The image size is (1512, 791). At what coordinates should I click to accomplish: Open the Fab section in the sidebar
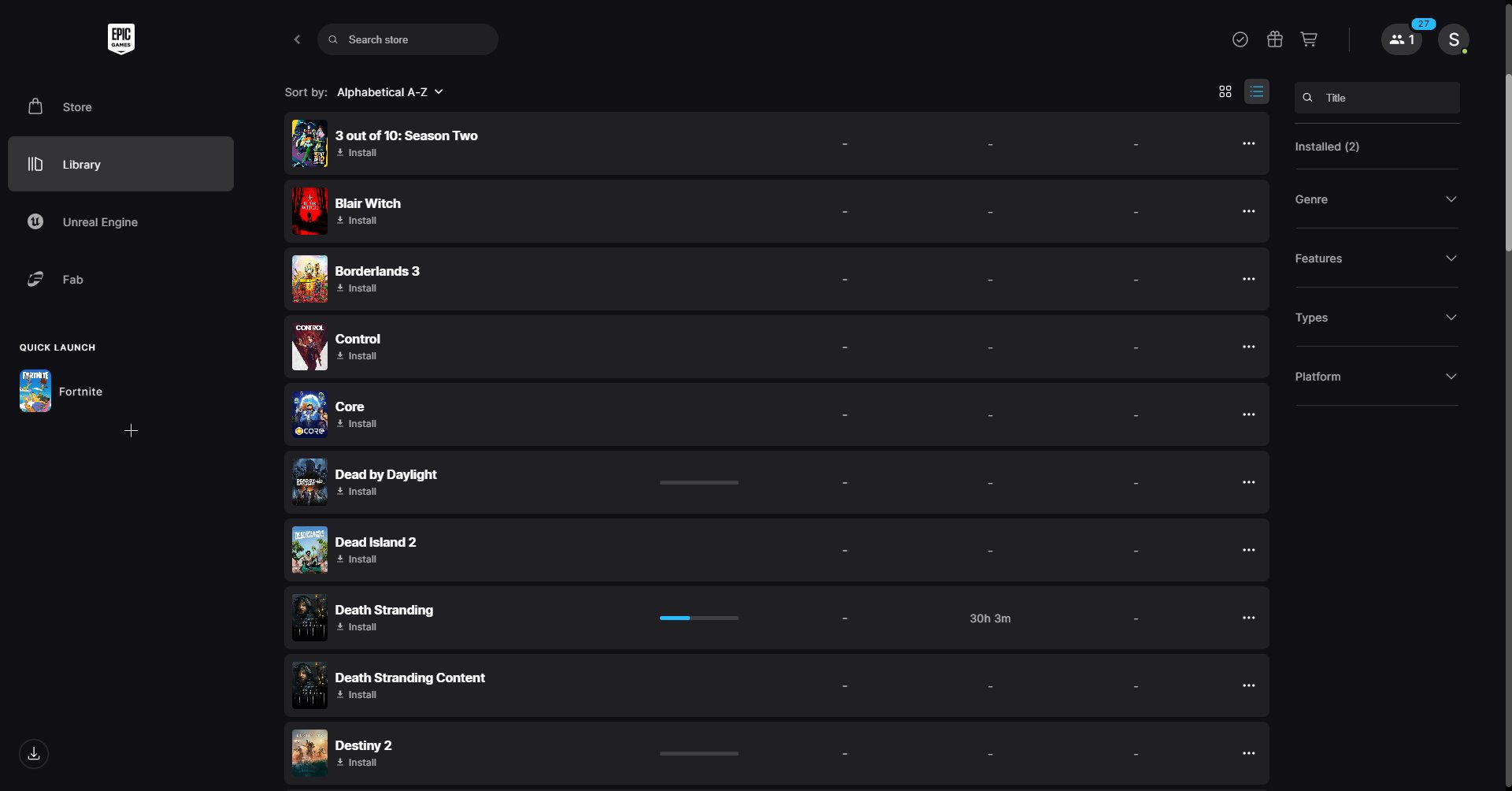(72, 279)
